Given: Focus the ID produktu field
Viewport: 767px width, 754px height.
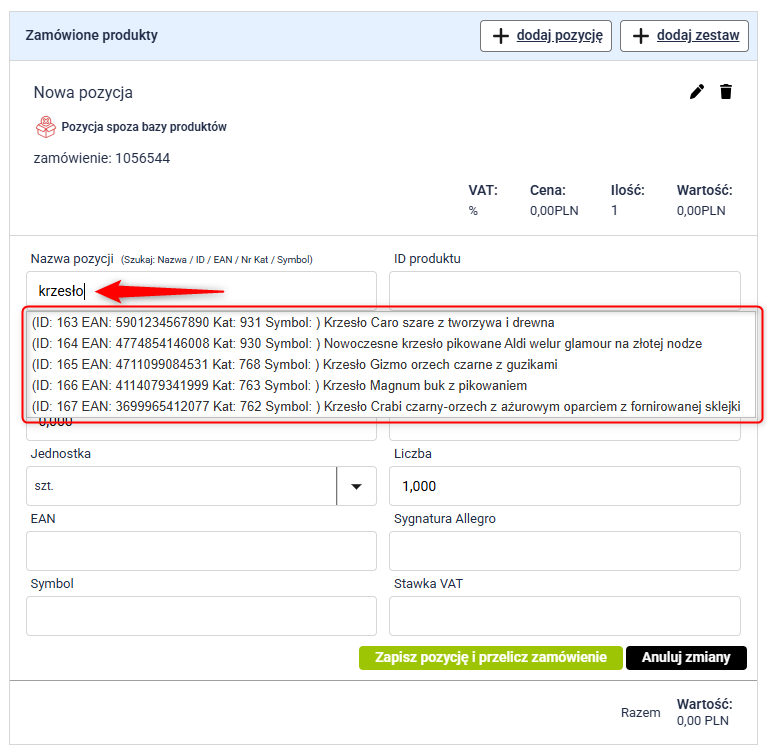Looking at the screenshot, I should [564, 290].
